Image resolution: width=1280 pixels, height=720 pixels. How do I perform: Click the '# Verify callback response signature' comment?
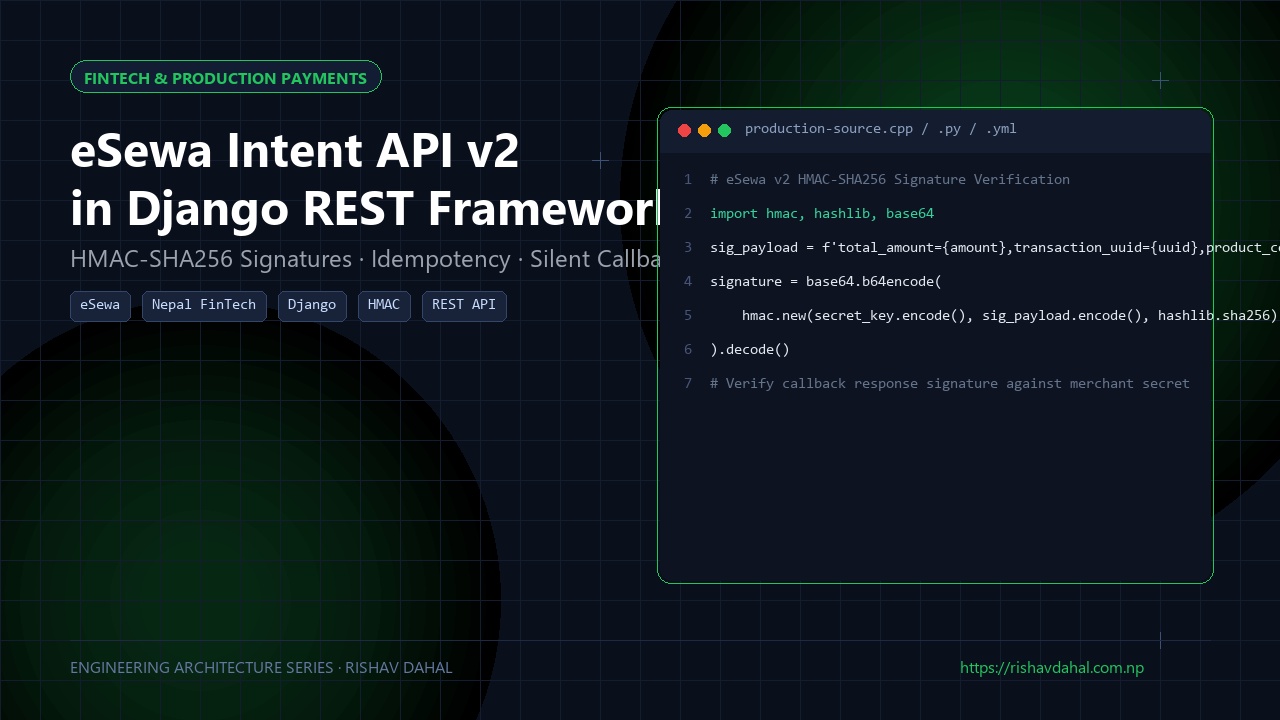click(950, 384)
